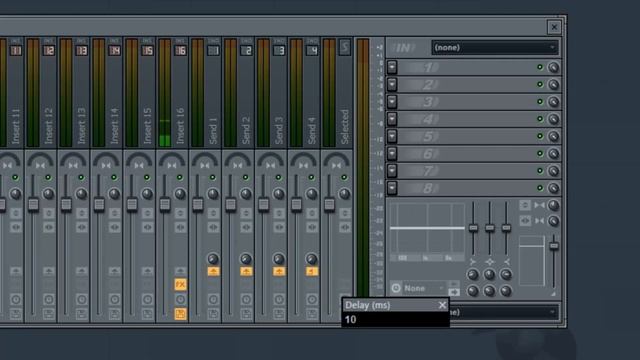Click the volume fader handle on Insert 13
The image size is (640, 360).
click(x=66, y=204)
